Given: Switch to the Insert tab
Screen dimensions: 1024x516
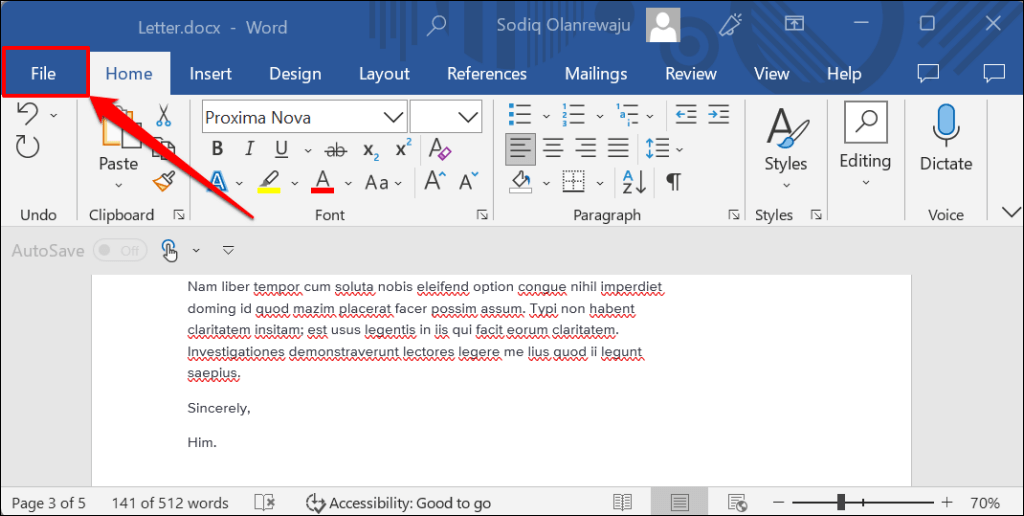Looking at the screenshot, I should [x=210, y=73].
